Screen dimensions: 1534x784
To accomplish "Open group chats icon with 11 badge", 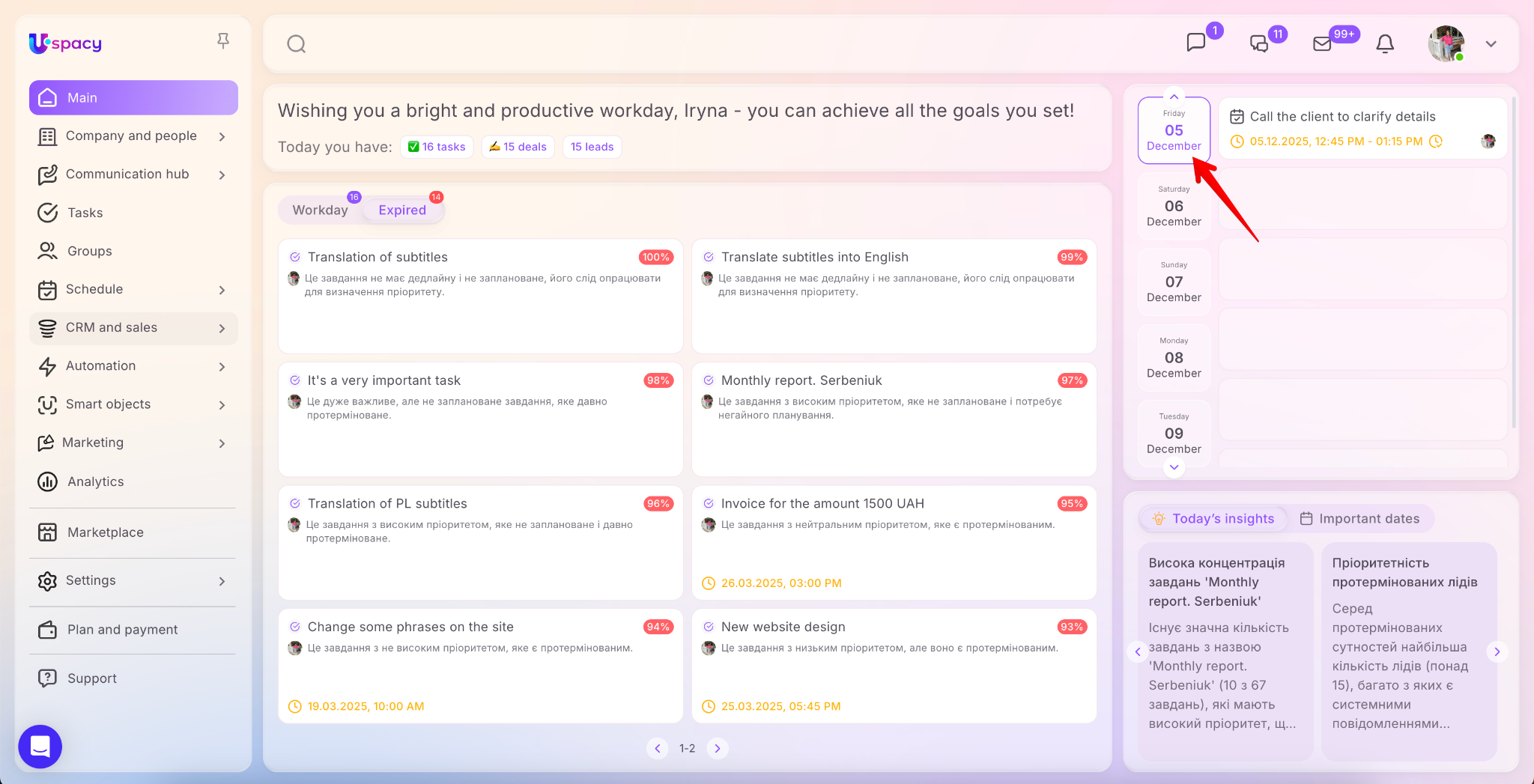I will point(1259,44).
